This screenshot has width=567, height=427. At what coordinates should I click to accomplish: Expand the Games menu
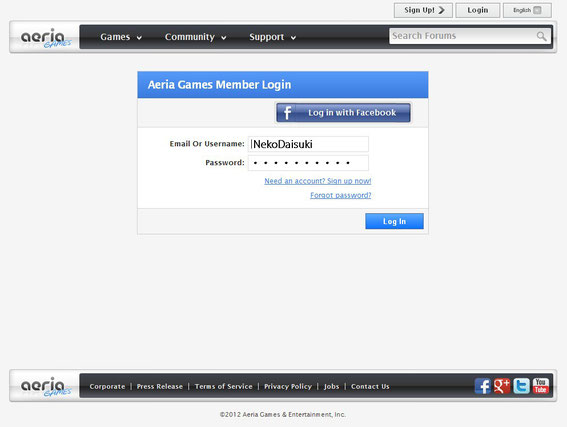point(121,37)
